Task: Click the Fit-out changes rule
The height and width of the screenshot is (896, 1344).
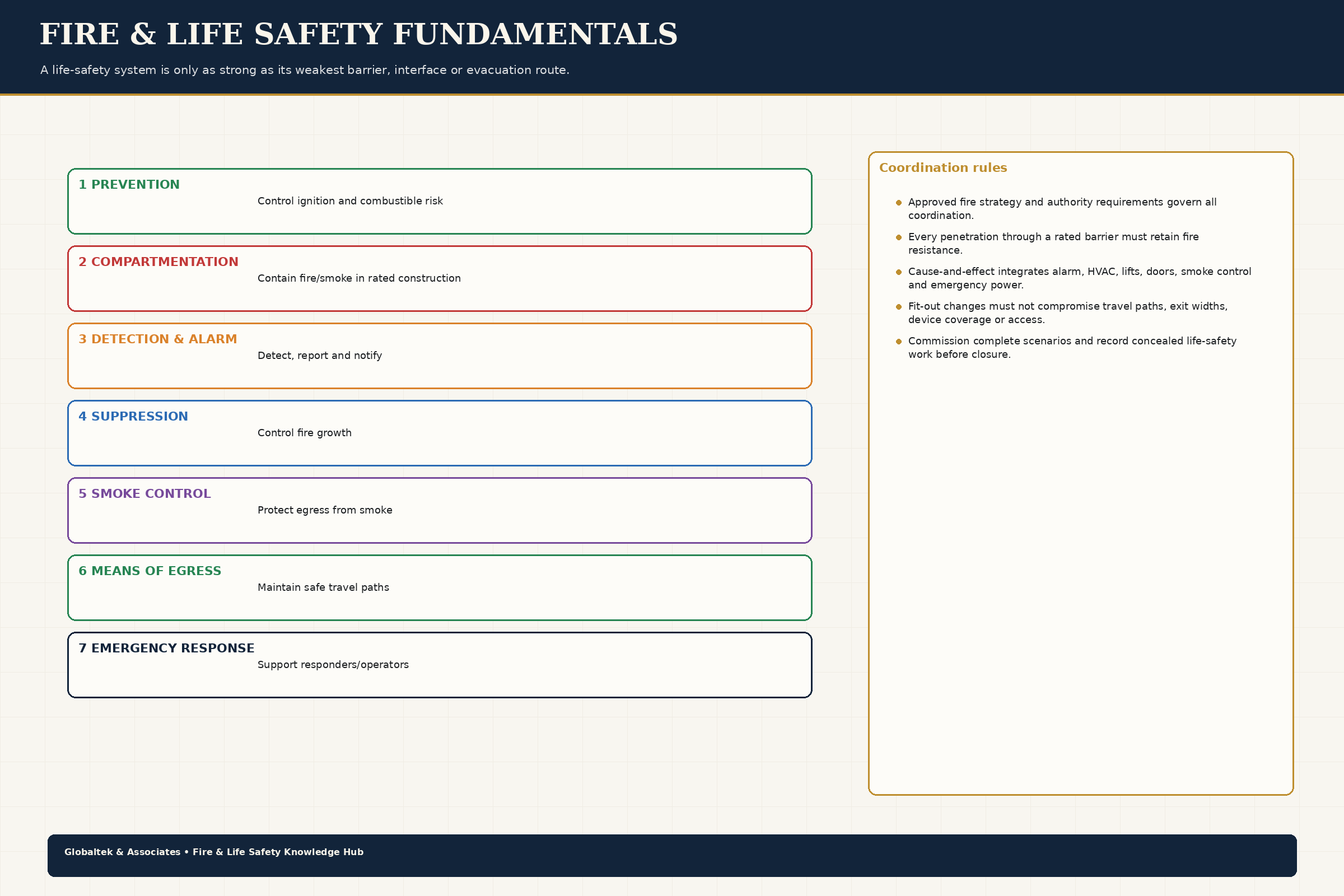Action: coord(1067,313)
